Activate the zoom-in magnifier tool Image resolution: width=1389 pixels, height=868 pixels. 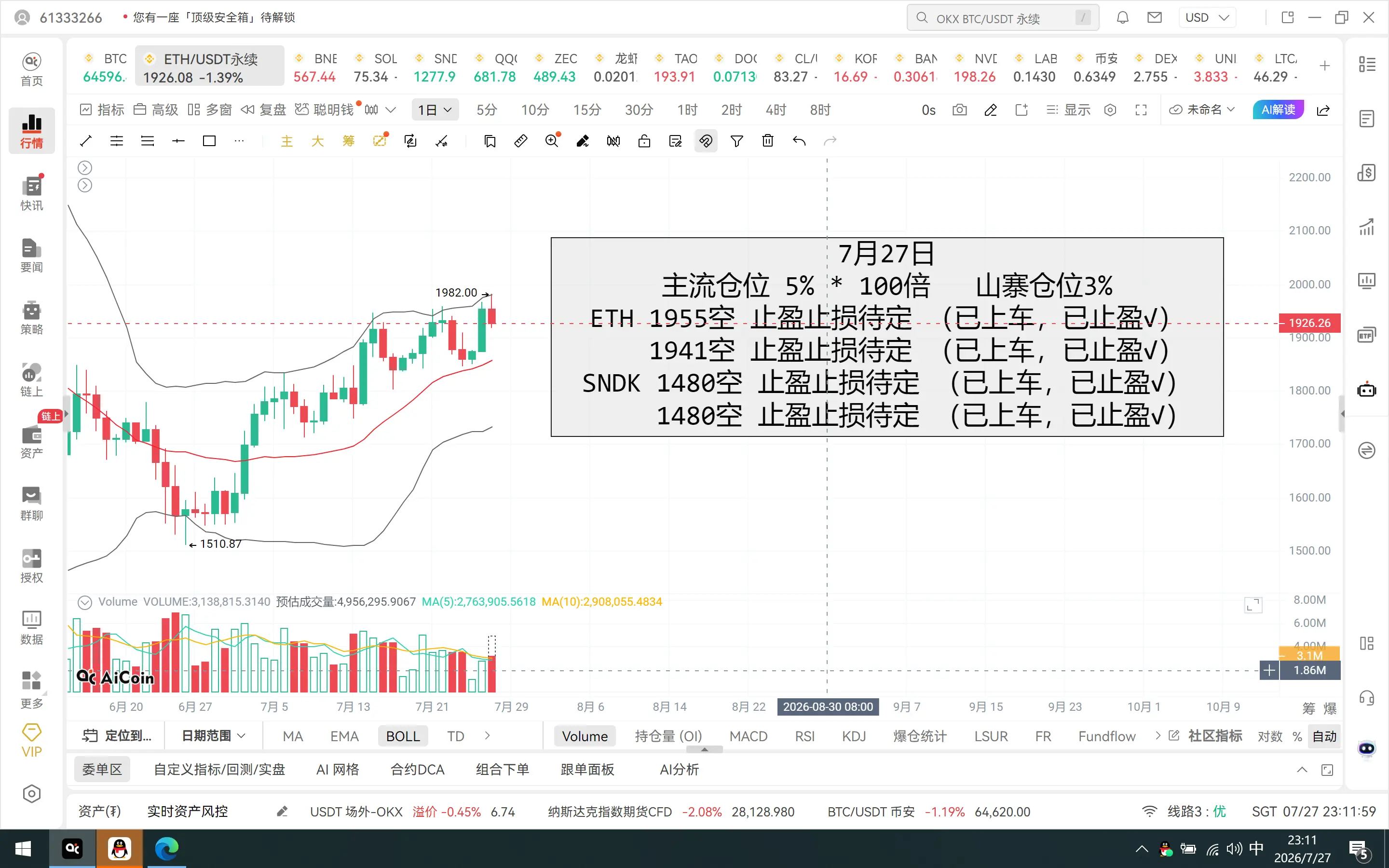[x=552, y=141]
